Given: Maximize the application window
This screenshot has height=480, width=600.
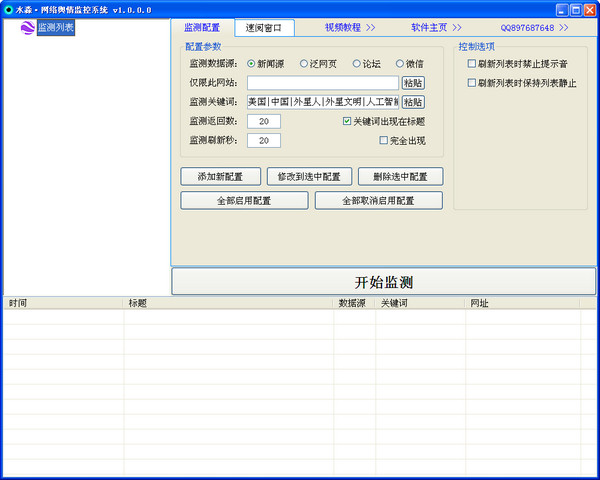Looking at the screenshot, I should click(x=576, y=10).
